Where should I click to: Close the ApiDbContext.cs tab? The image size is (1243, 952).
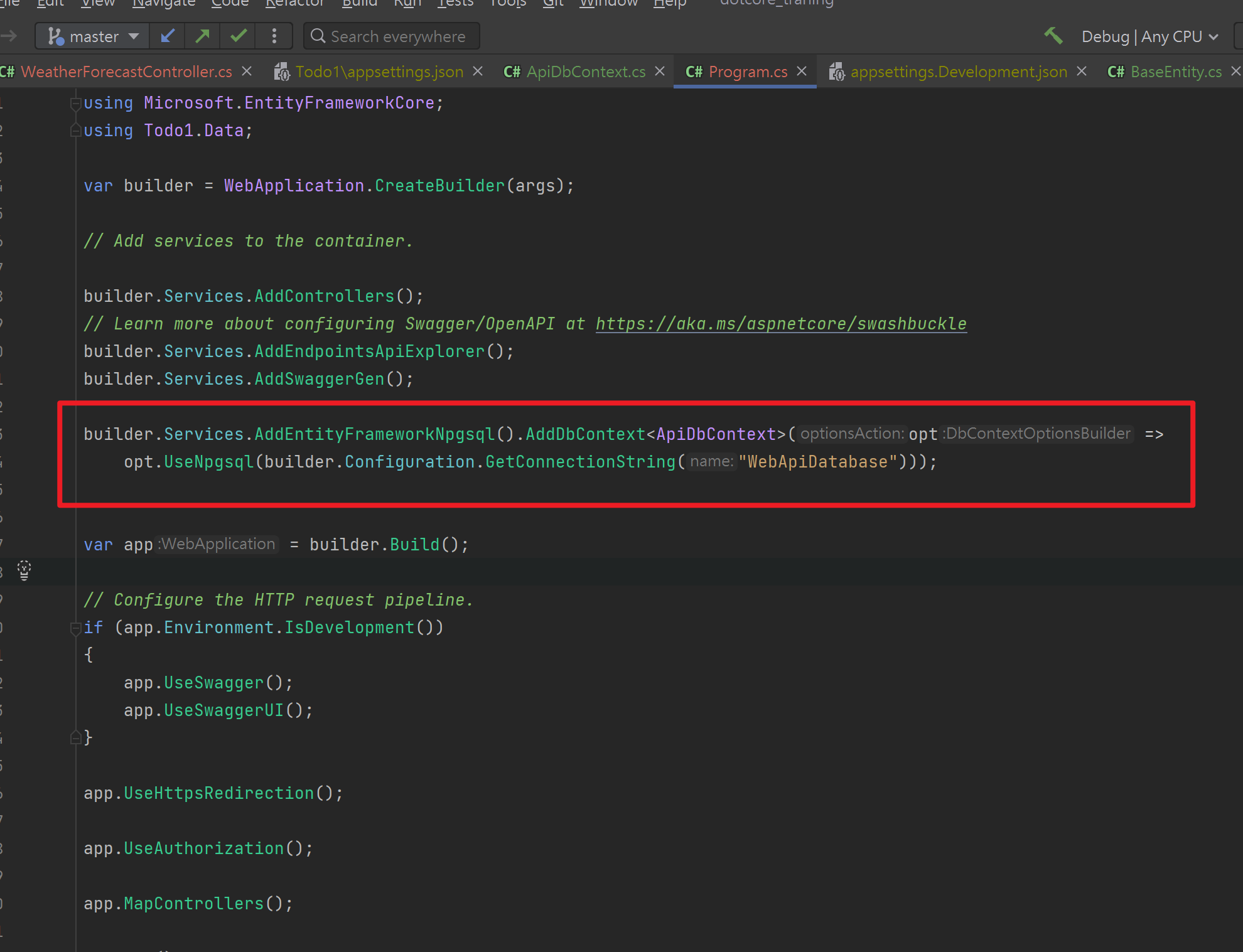tap(660, 72)
